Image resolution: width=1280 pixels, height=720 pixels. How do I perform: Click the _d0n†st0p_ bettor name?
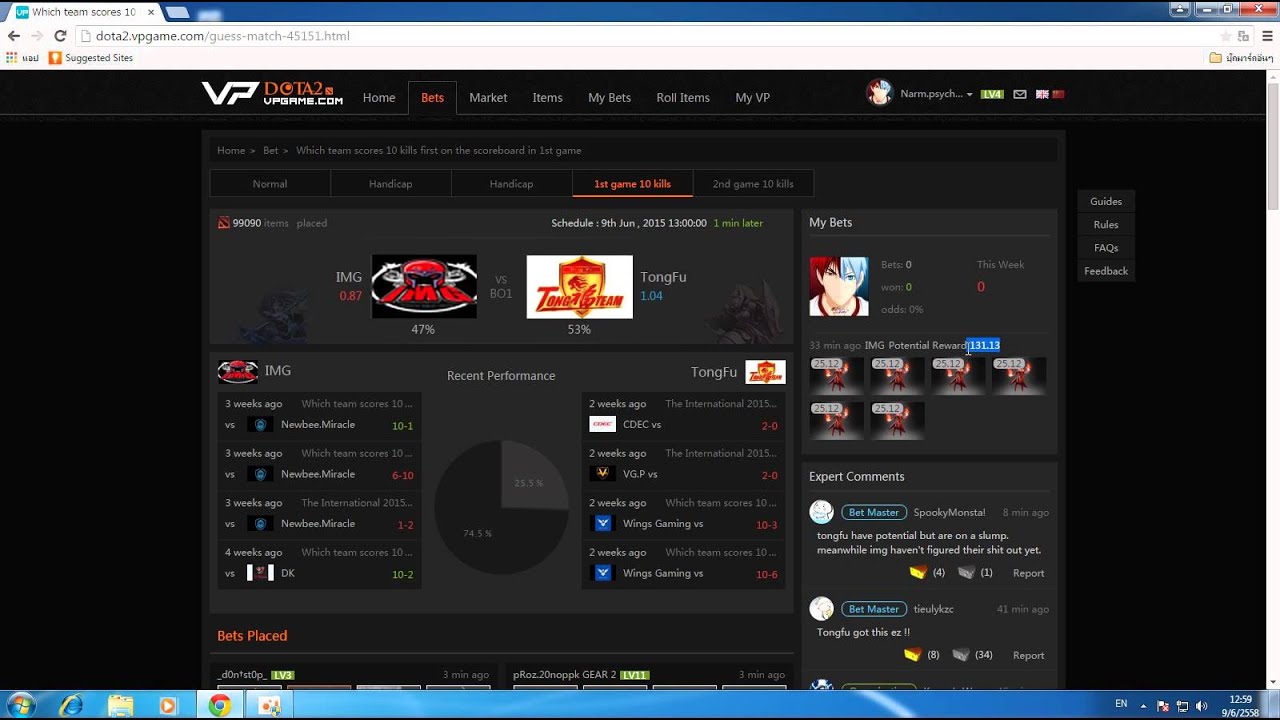(241, 675)
